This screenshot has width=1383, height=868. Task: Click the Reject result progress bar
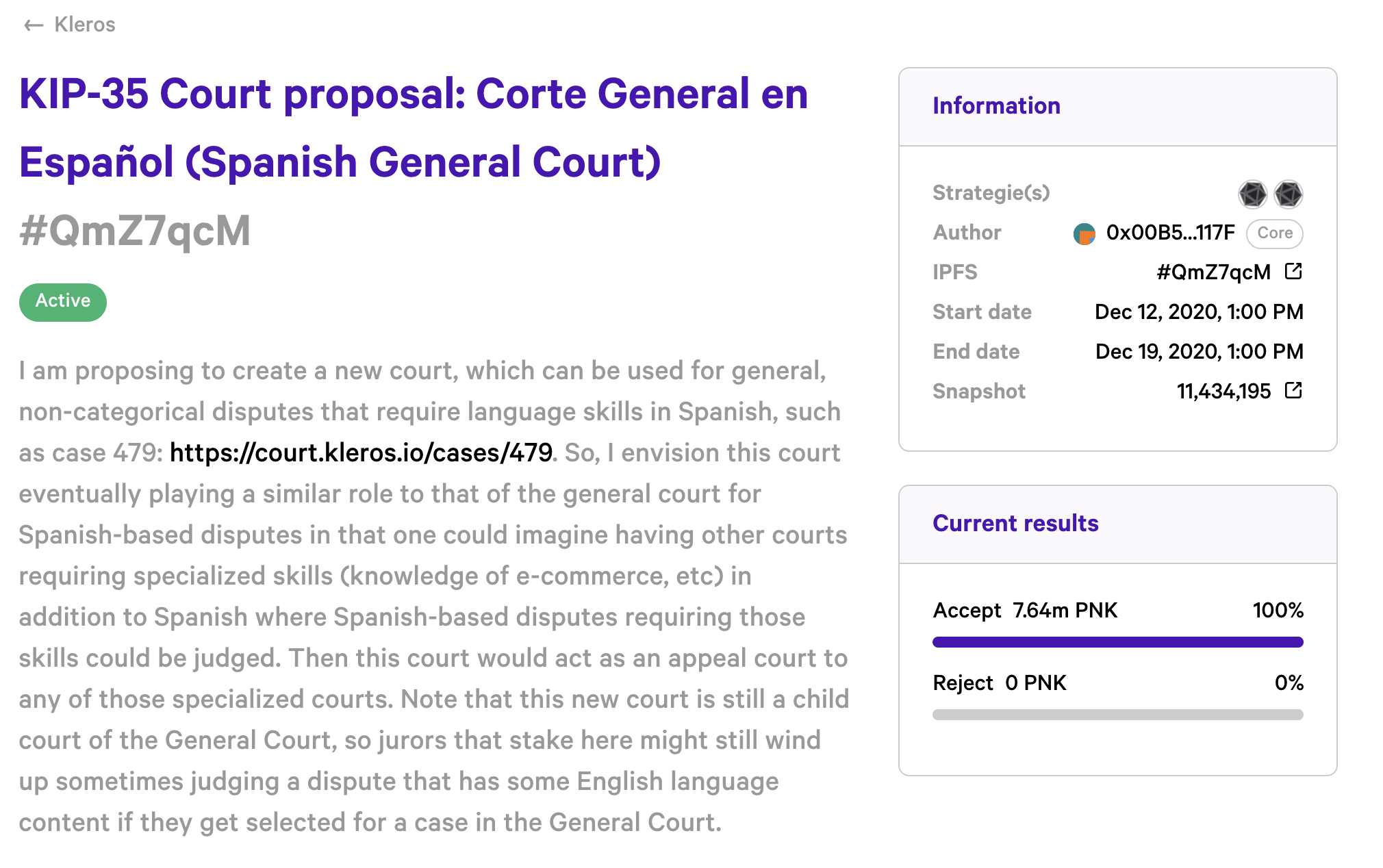pos(1117,715)
